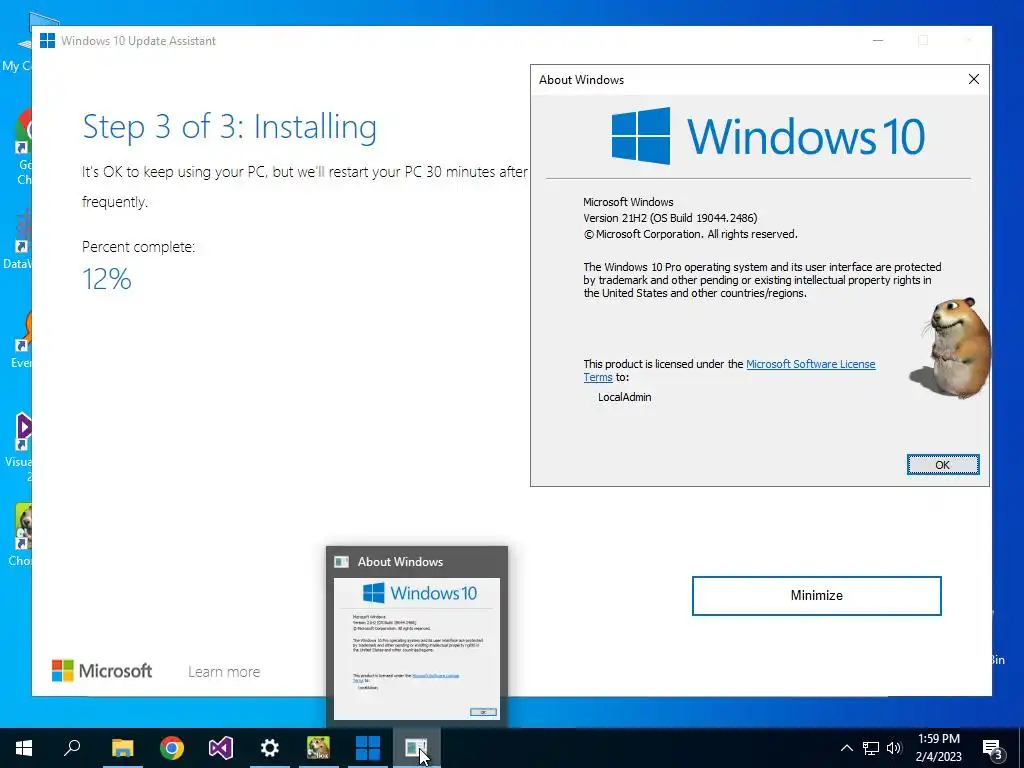The width and height of the screenshot is (1024, 768).
Task: Open the volume speaker tray icon
Action: [x=894, y=748]
